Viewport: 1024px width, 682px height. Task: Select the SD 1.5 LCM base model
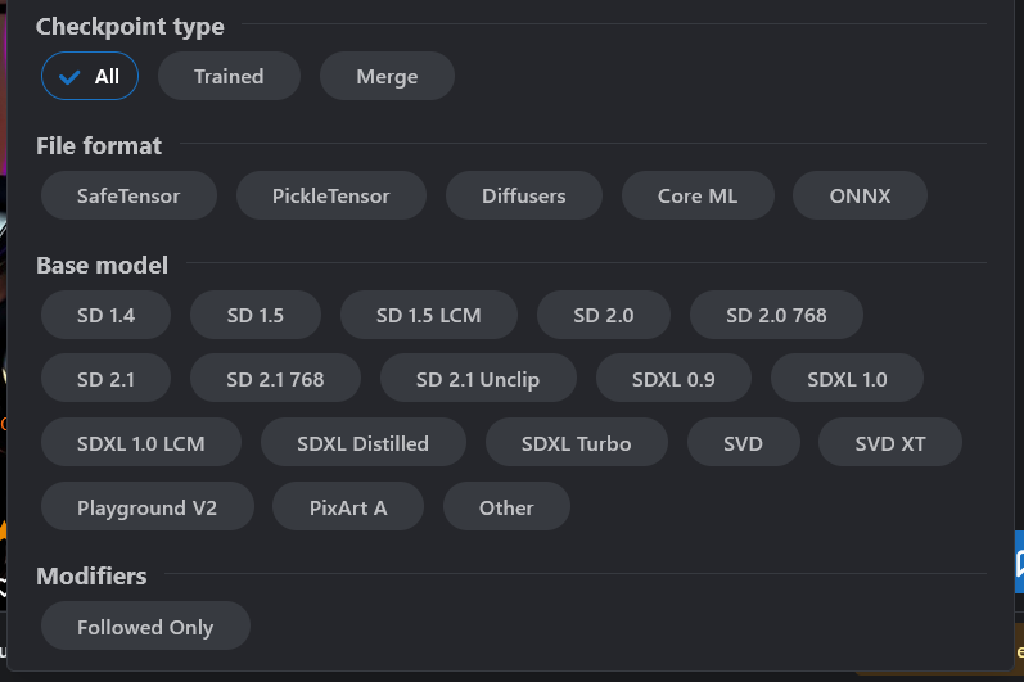click(428, 314)
